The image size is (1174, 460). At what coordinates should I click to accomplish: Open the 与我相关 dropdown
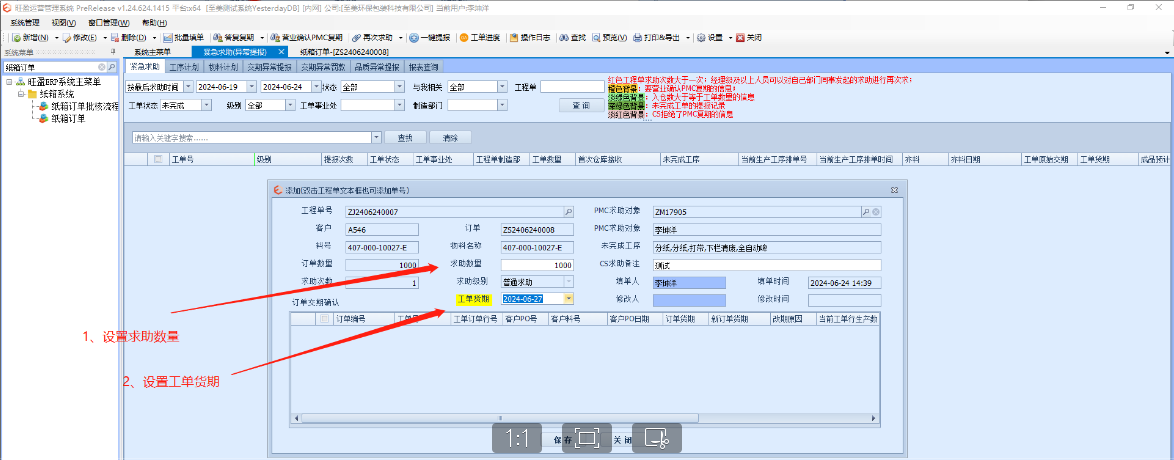[x=502, y=86]
